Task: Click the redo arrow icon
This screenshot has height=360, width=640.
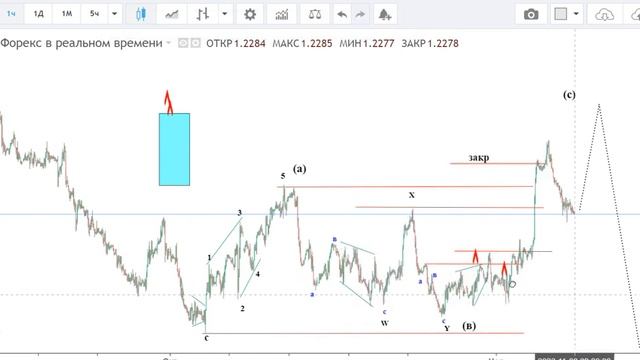Action: (x=360, y=15)
